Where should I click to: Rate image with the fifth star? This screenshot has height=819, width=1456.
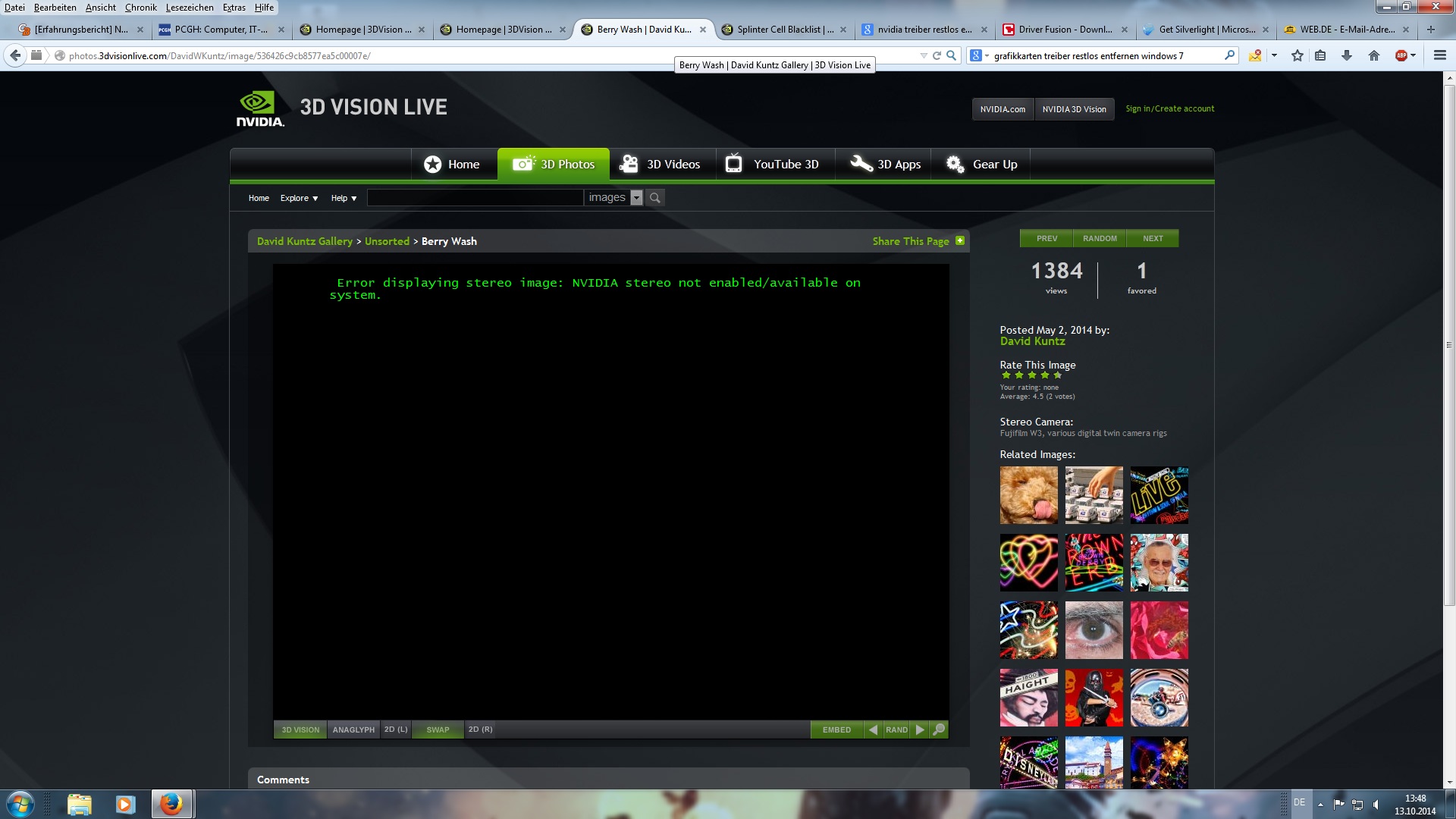click(1057, 375)
